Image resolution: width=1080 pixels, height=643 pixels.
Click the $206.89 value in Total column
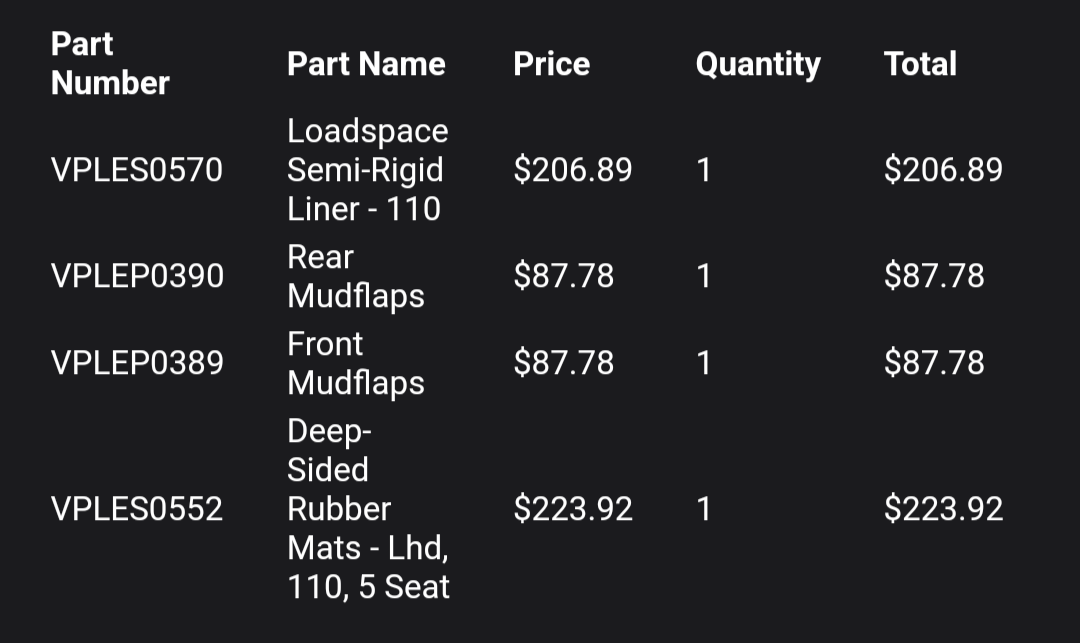[x=943, y=170]
